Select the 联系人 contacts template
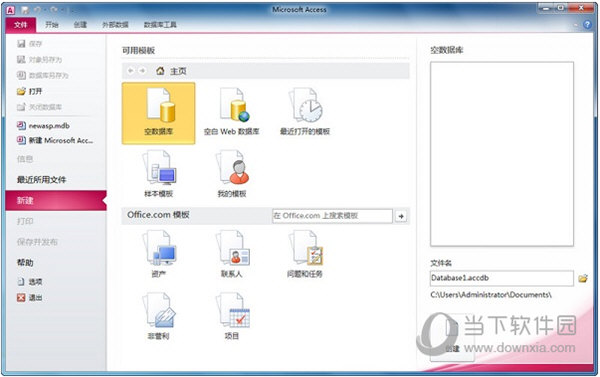The image size is (600, 377). coord(232,254)
